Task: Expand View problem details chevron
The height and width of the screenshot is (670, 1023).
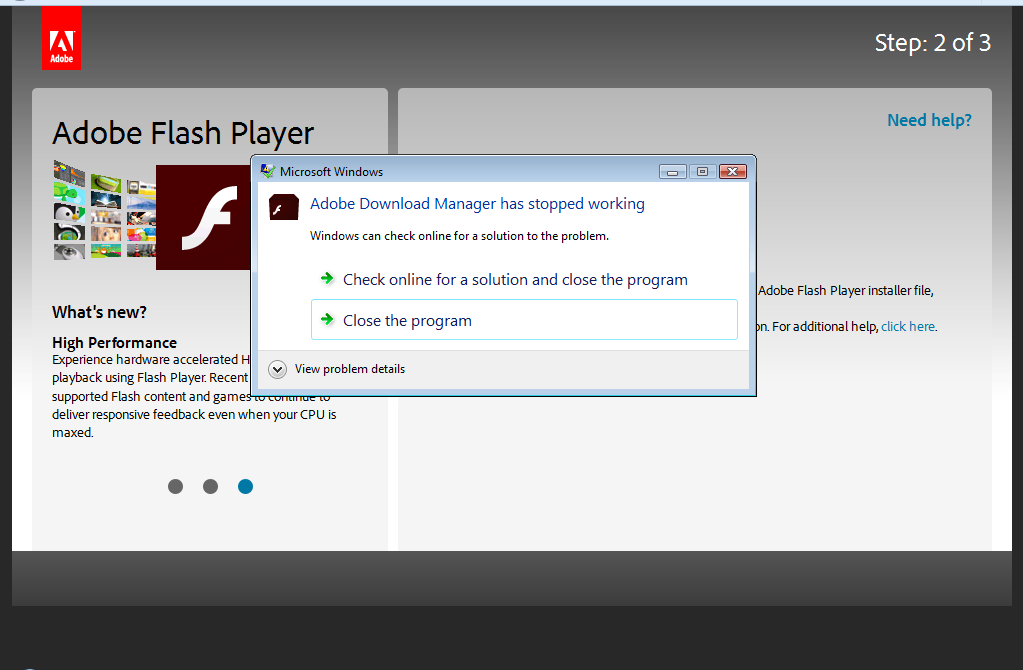Action: [277, 369]
